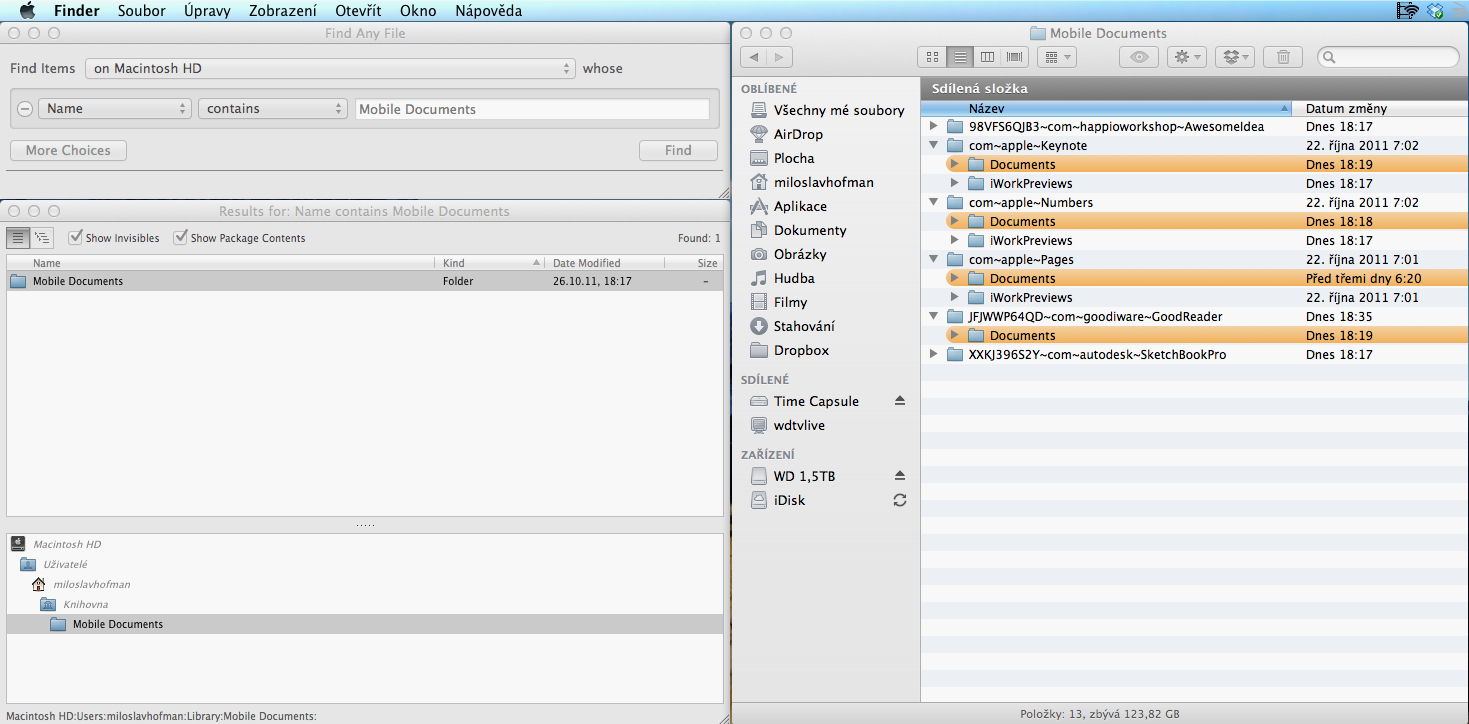
Task: Click the Quick Look eye button
Action: (1139, 57)
